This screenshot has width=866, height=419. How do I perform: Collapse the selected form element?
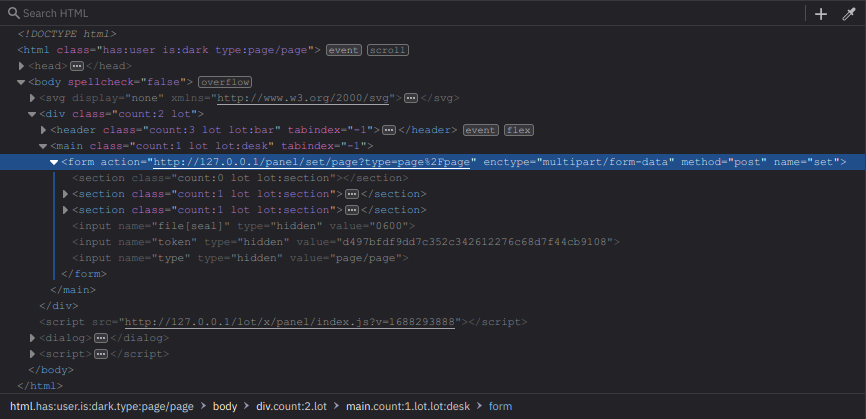(54, 162)
